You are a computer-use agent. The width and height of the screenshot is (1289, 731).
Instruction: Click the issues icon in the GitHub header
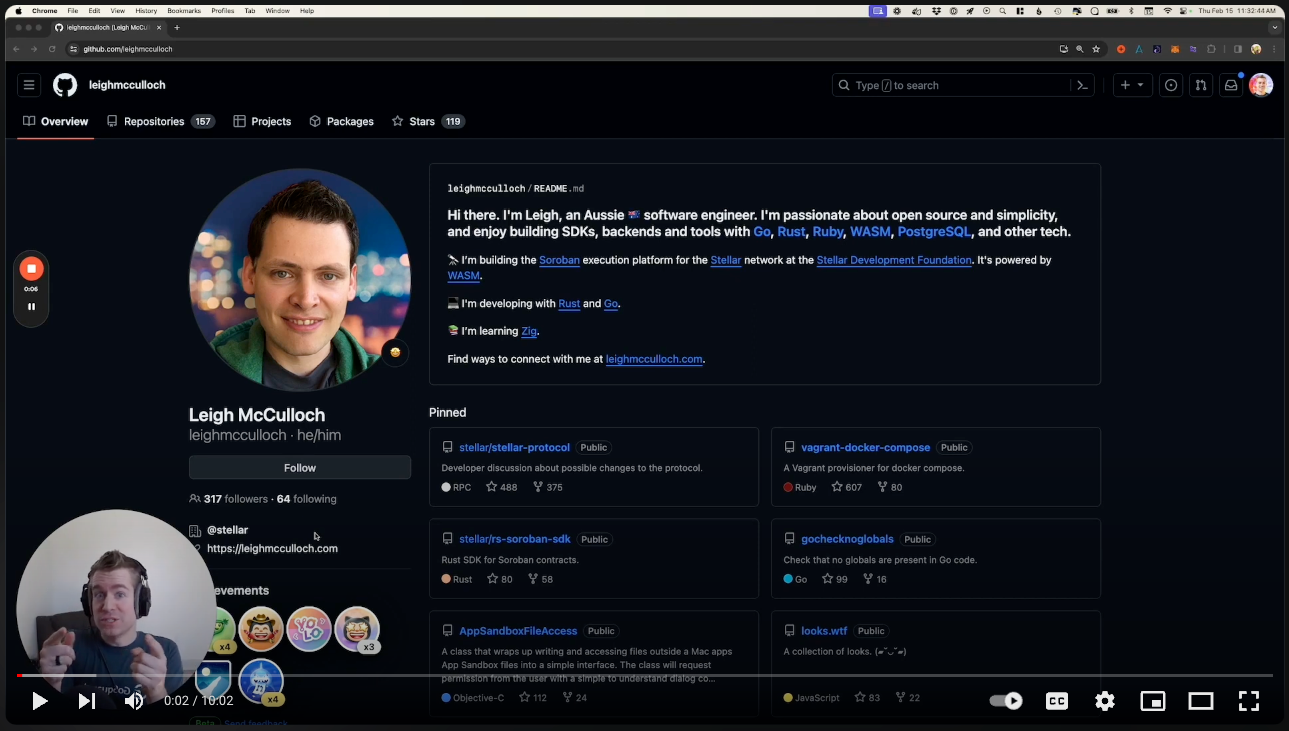coord(1170,85)
